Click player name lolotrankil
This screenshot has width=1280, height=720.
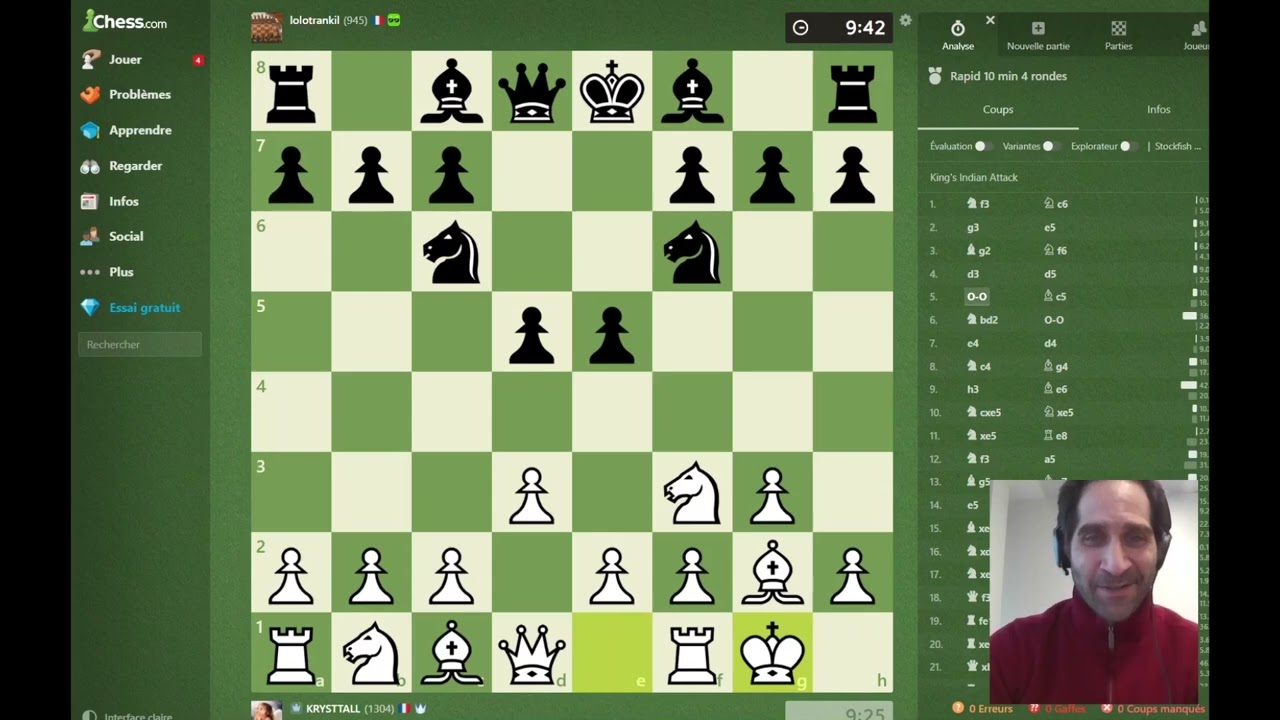click(314, 20)
